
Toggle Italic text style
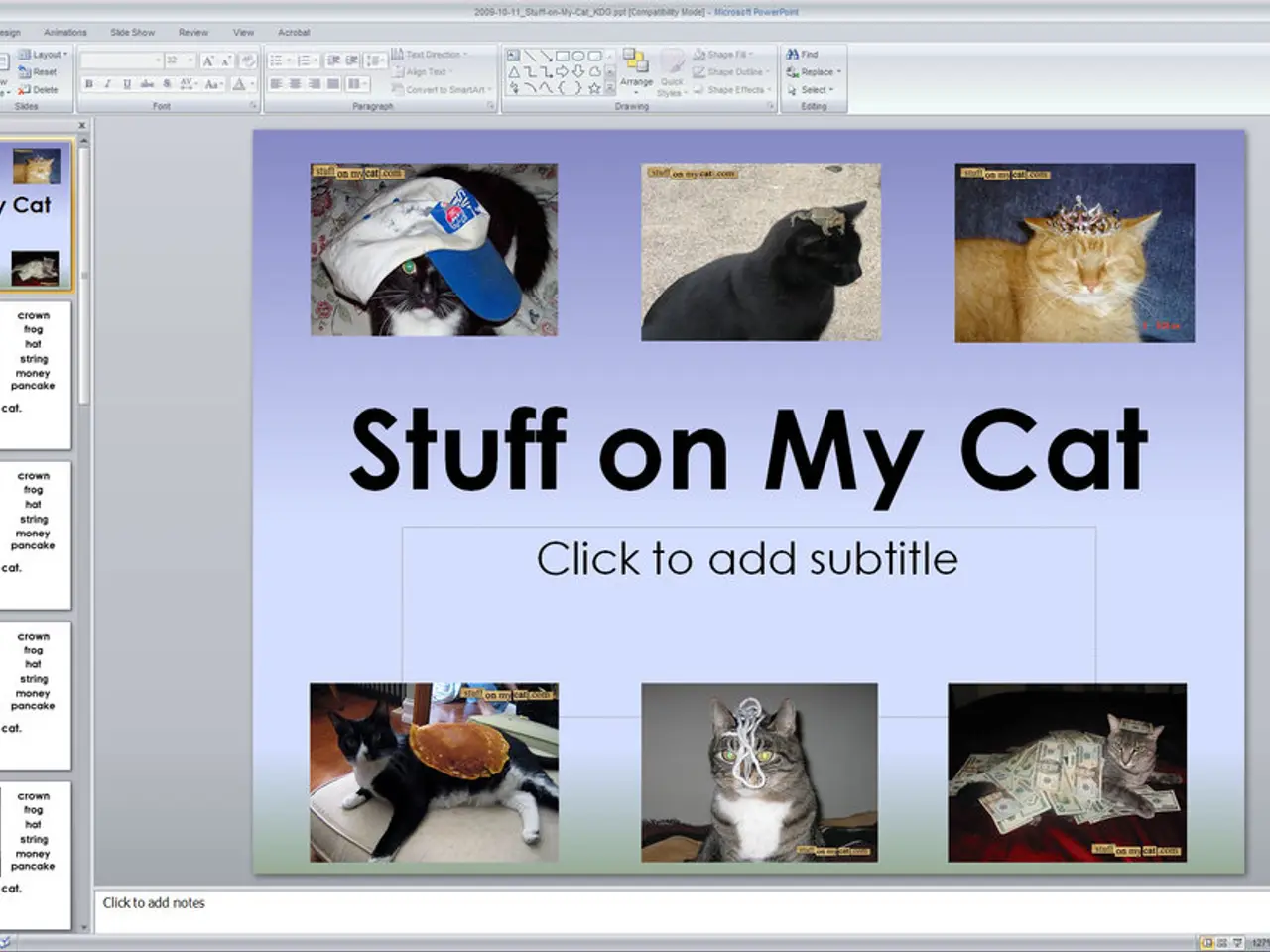107,84
